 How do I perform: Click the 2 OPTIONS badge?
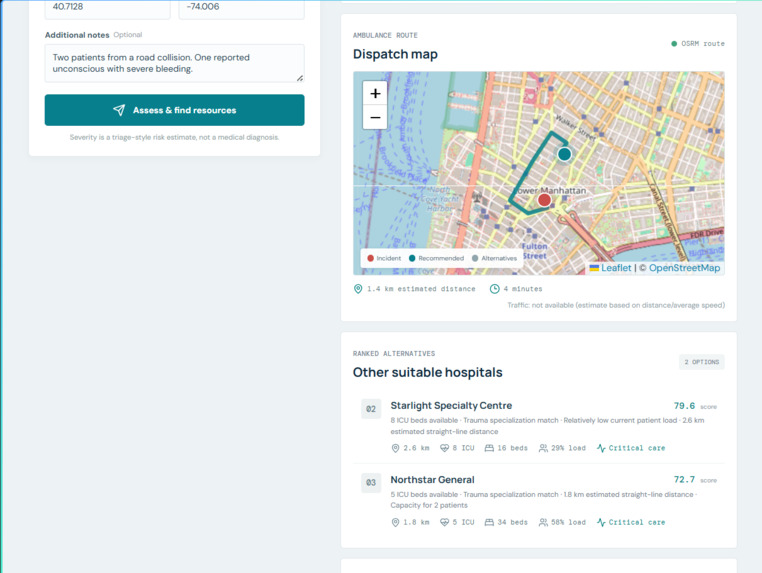(701, 362)
